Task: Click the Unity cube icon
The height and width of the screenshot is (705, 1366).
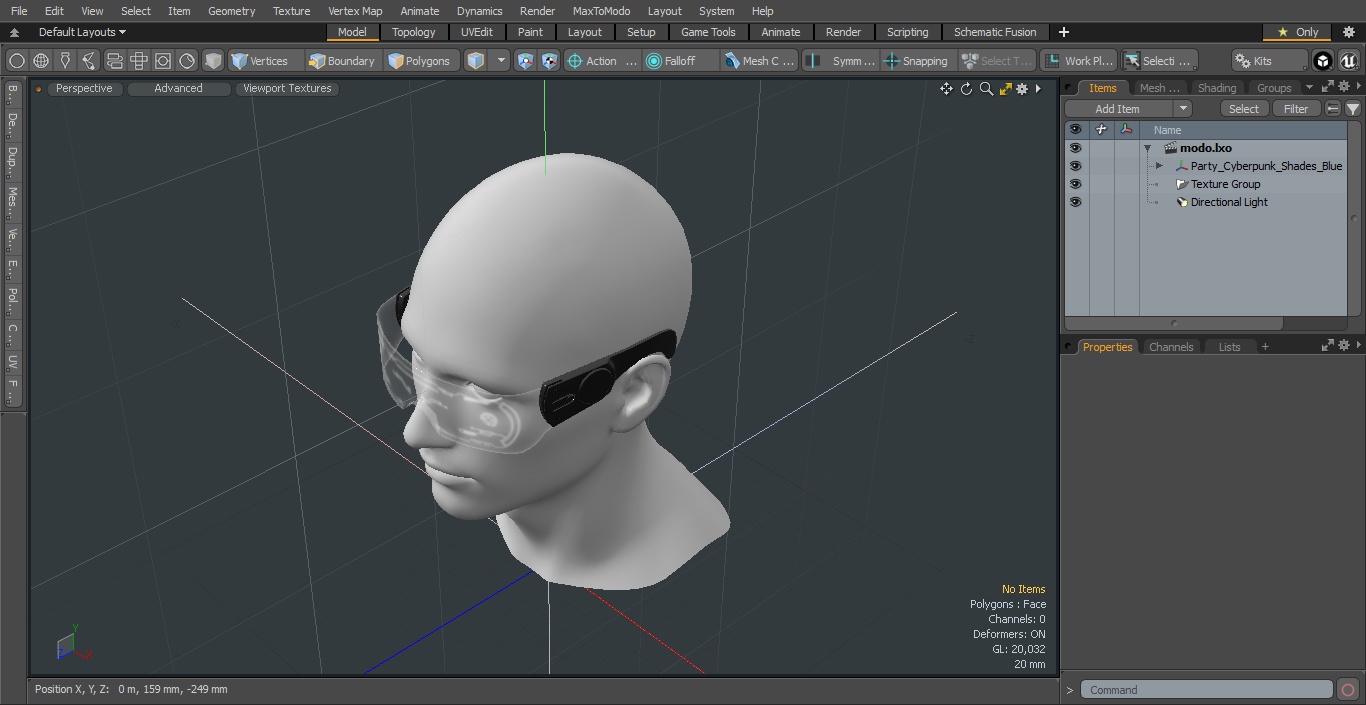Action: pyautogui.click(x=1323, y=61)
